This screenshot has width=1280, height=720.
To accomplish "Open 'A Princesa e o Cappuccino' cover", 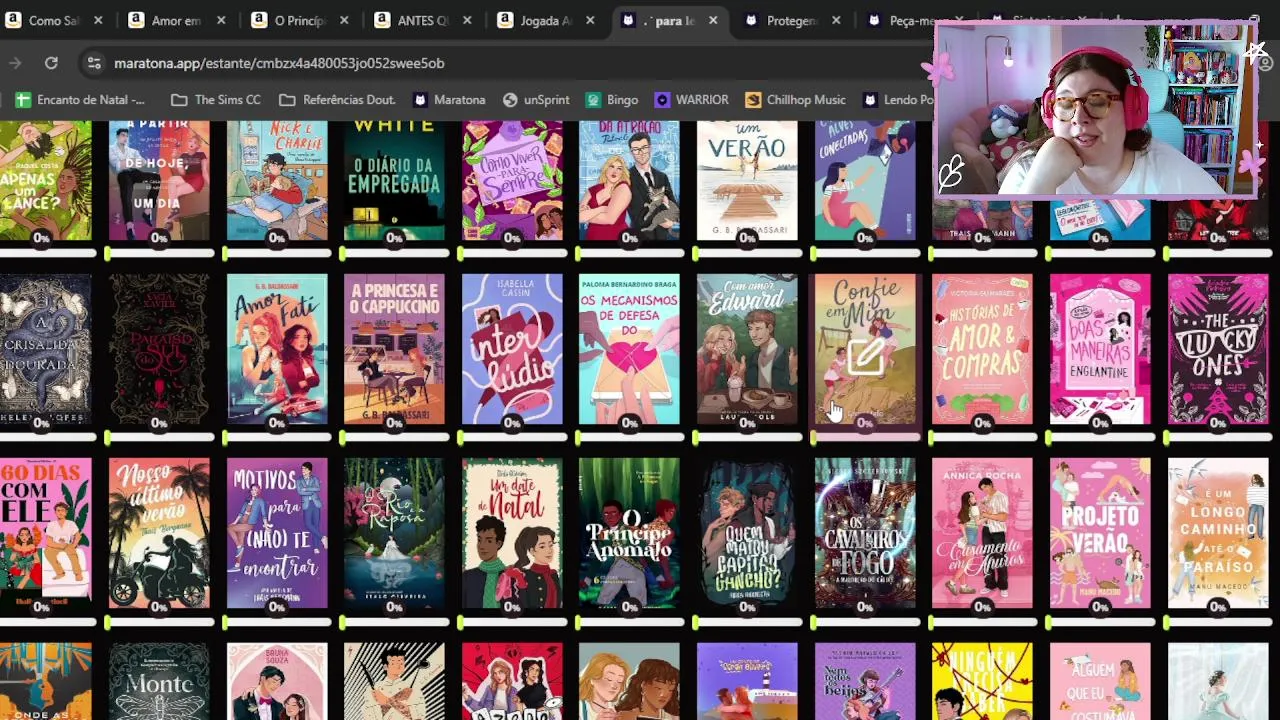I will pos(394,349).
